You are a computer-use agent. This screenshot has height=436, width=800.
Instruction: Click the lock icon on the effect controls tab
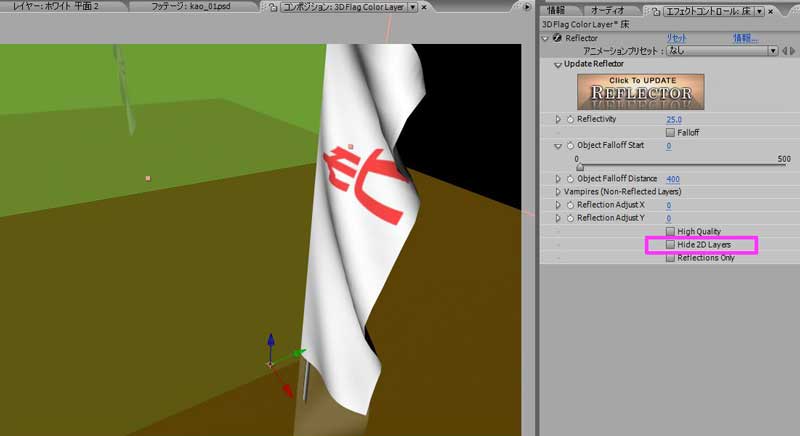pyautogui.click(x=656, y=11)
